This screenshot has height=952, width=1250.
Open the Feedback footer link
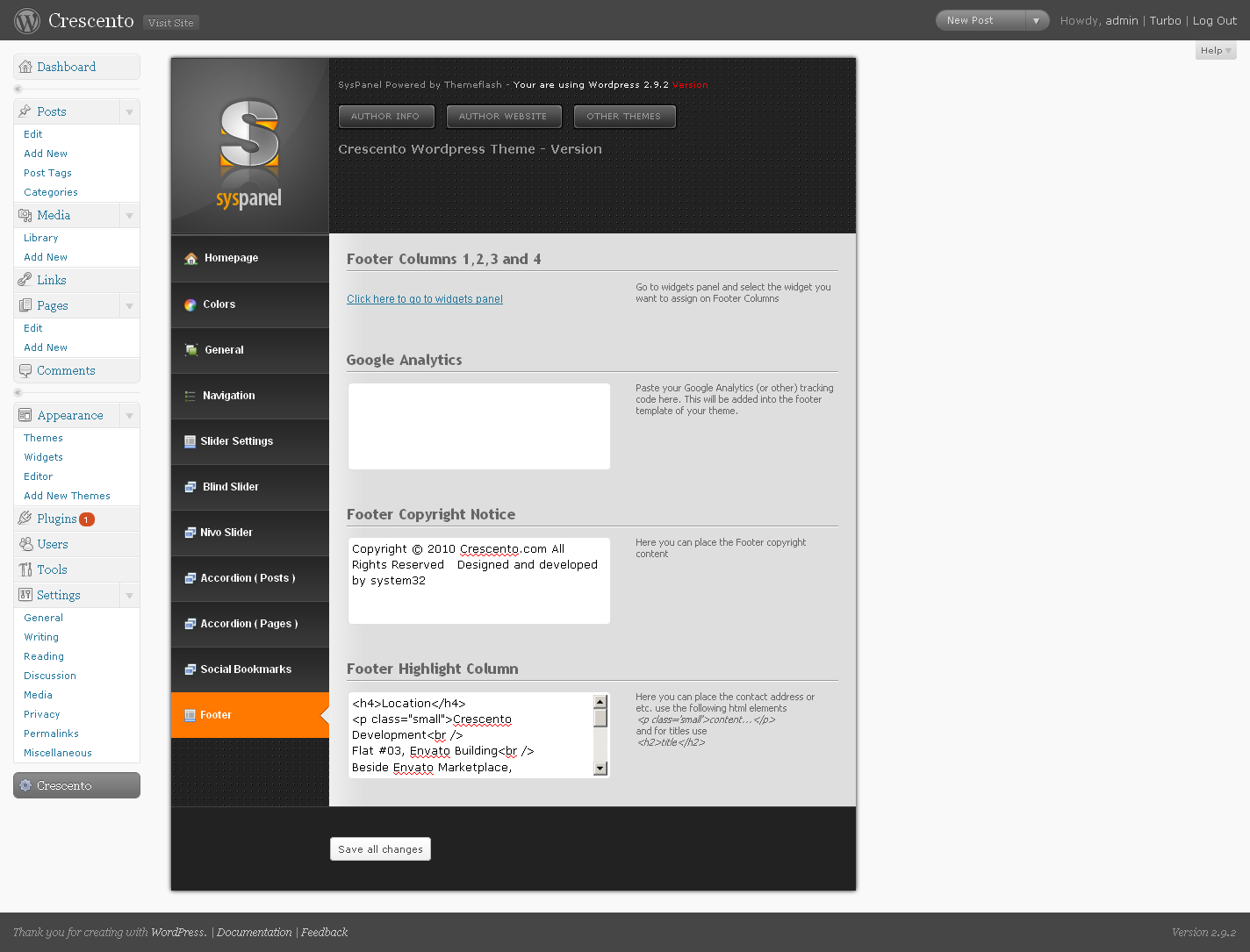coord(325,932)
